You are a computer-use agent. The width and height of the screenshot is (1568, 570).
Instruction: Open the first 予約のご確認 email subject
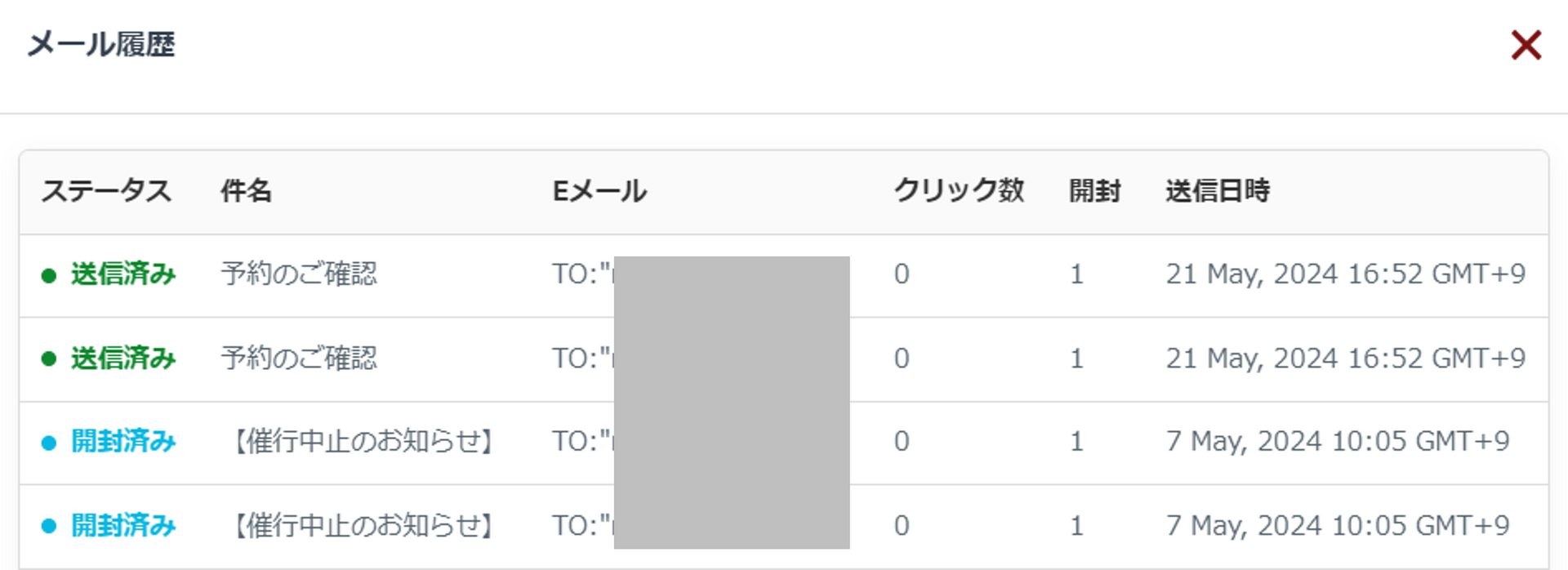pos(299,274)
